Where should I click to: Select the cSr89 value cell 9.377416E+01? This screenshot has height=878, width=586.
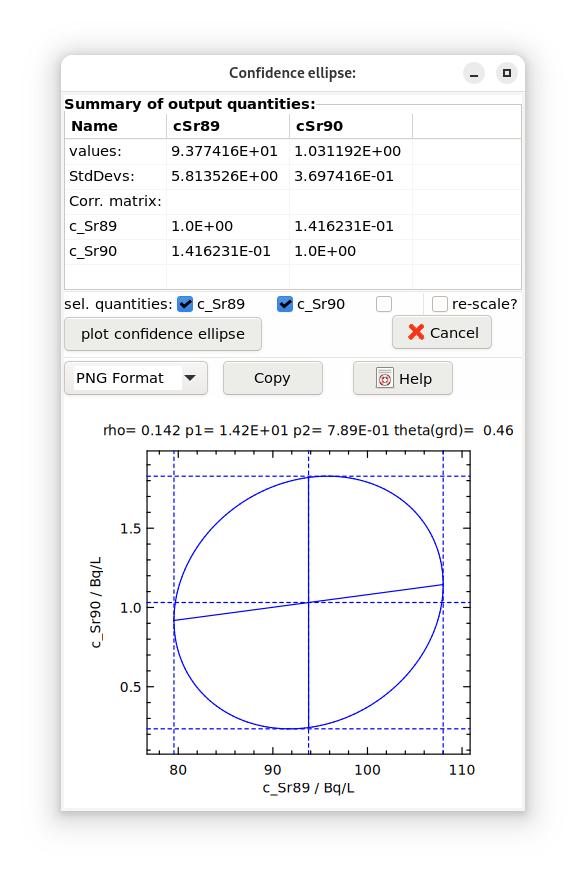tap(224, 151)
